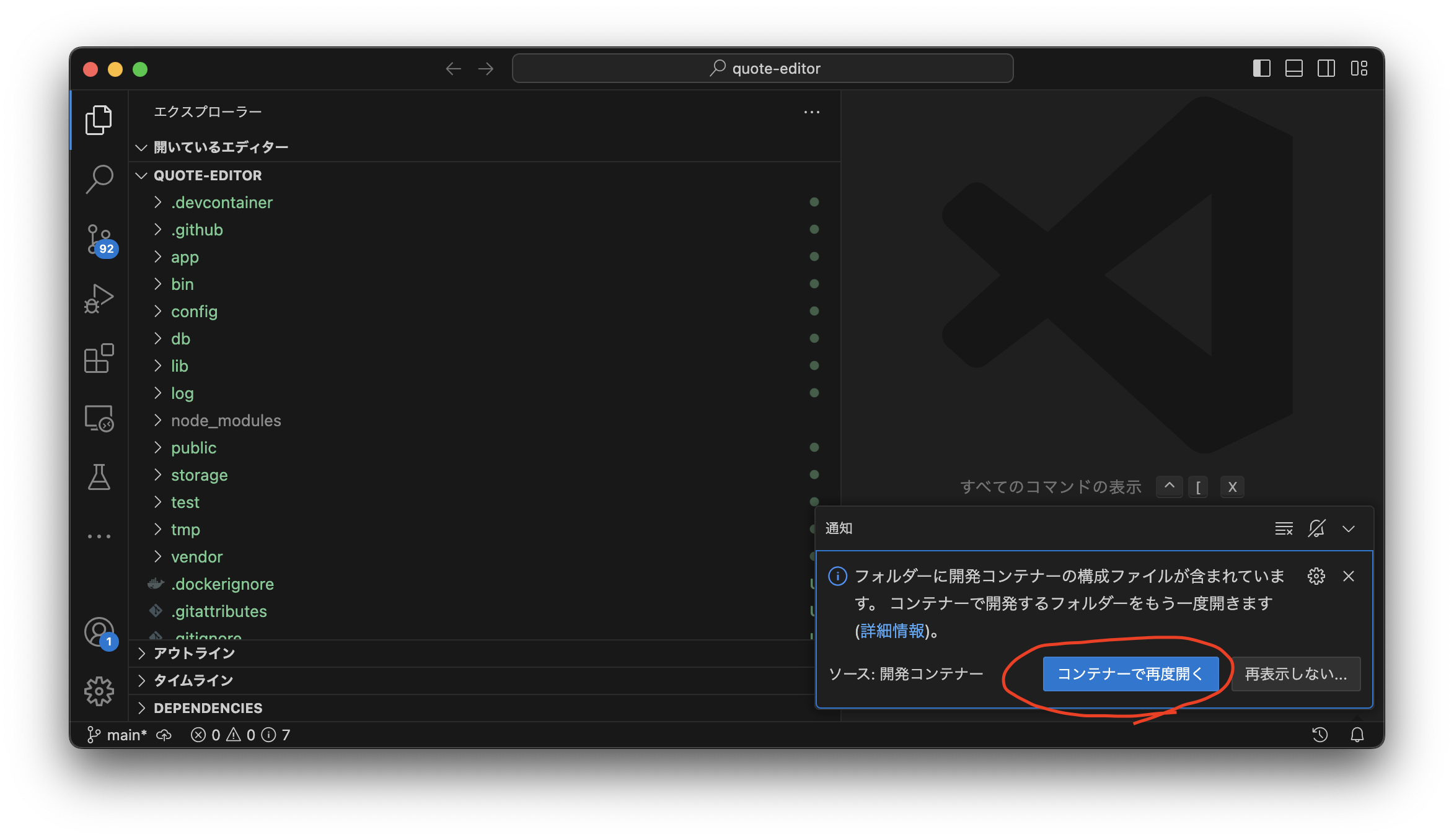Open notification settings gear

[x=1316, y=576]
